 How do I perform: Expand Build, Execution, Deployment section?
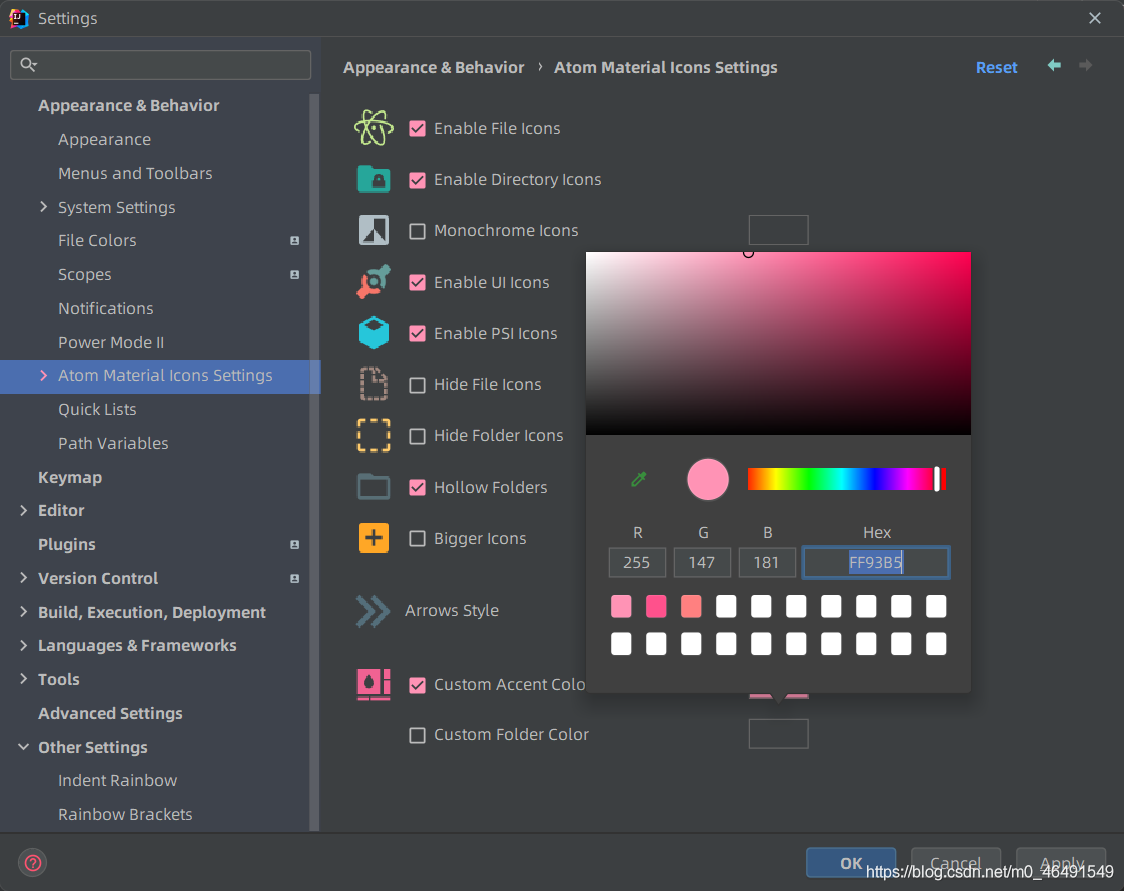(24, 611)
